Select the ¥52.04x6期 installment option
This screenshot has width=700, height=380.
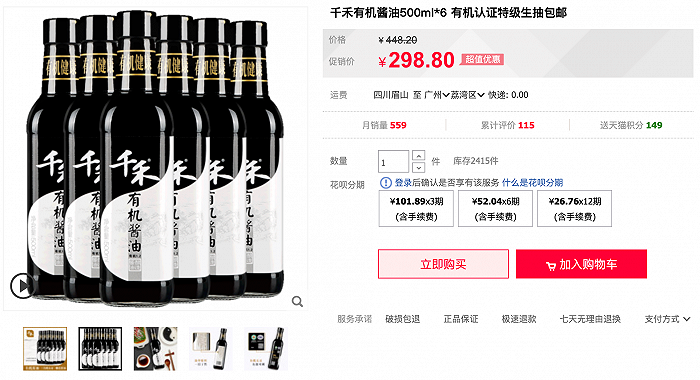(x=495, y=209)
